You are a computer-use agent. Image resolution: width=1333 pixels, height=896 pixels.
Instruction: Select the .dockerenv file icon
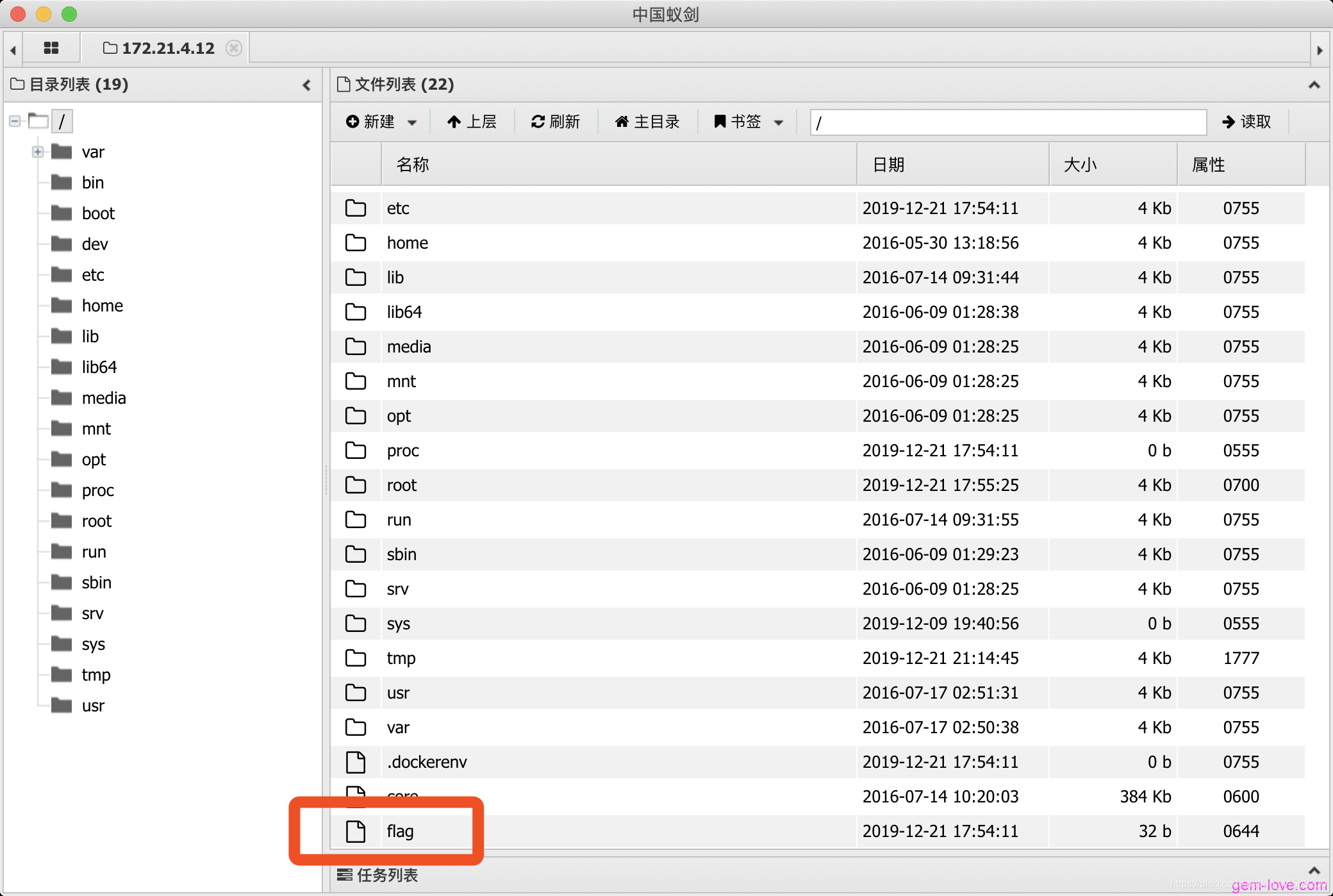click(356, 762)
